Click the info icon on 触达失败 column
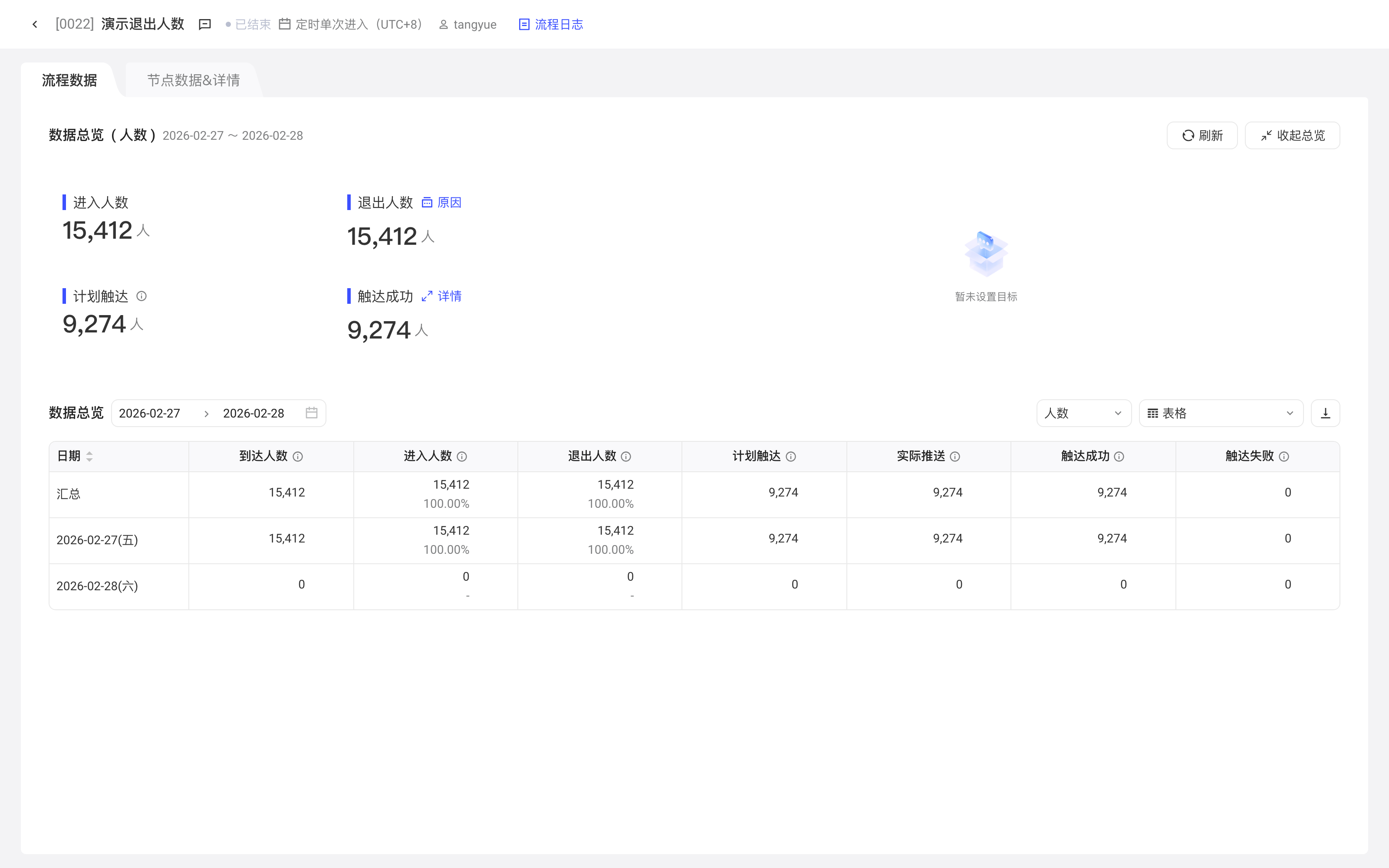Viewport: 1389px width, 868px height. 1284,457
